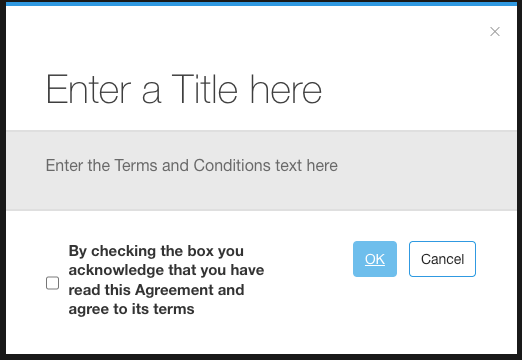Select the word 'Title' in the heading
Viewport: 522px width, 360px height.
pos(204,89)
